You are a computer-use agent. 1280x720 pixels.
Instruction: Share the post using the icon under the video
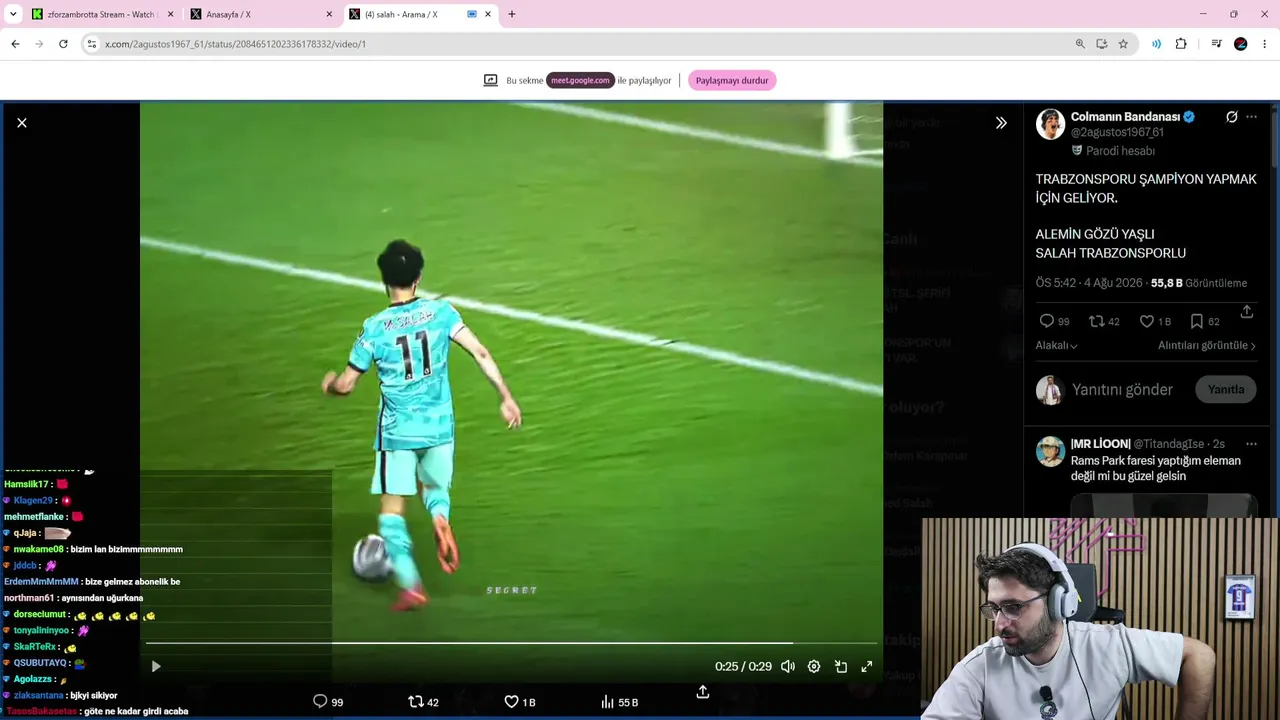[x=703, y=692]
